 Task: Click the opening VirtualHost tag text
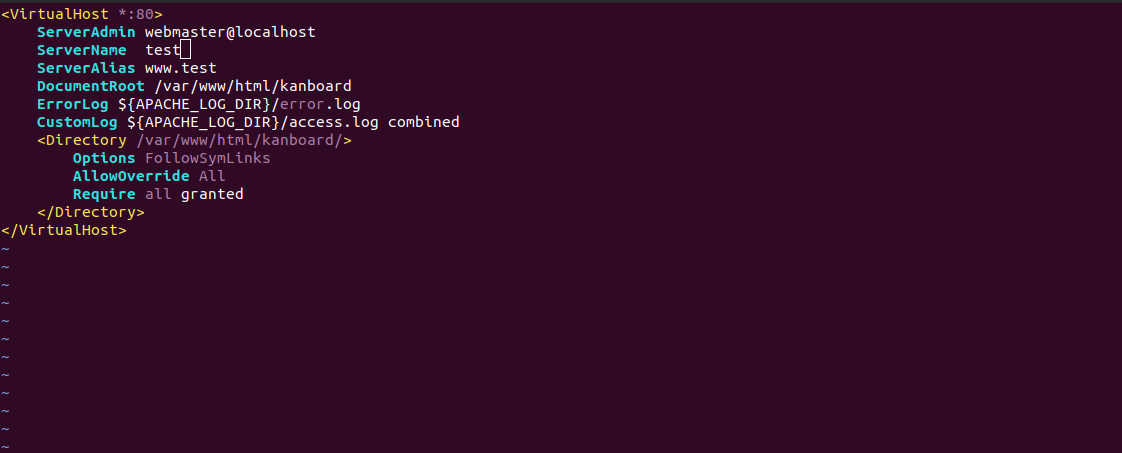pos(82,14)
